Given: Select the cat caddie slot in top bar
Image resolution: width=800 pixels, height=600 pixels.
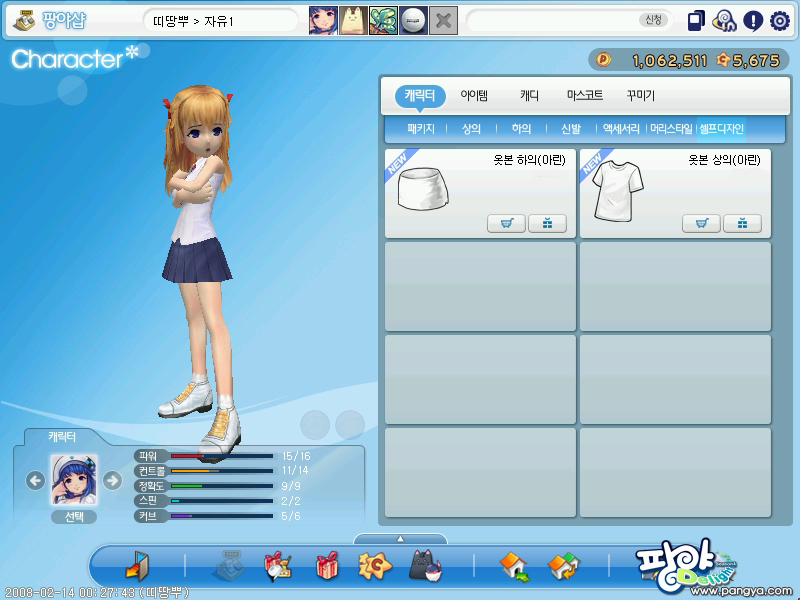Looking at the screenshot, I should (353, 20).
